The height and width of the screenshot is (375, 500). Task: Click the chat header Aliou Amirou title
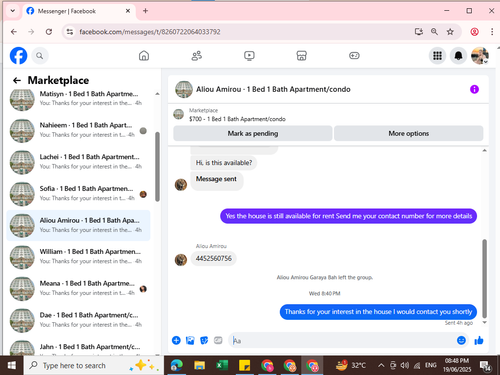pos(273,89)
